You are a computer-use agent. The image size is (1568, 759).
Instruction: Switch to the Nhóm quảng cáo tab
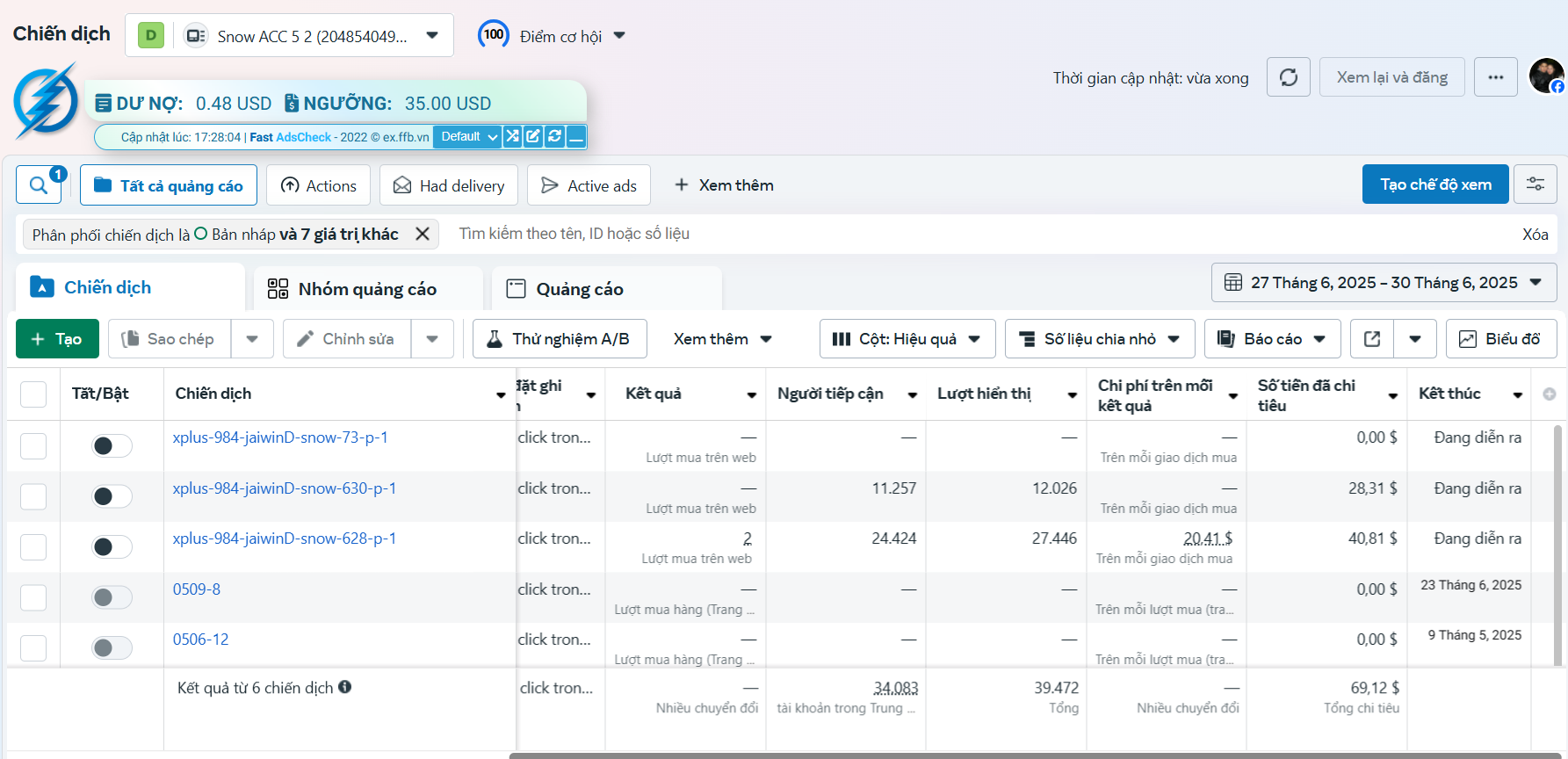click(x=368, y=289)
